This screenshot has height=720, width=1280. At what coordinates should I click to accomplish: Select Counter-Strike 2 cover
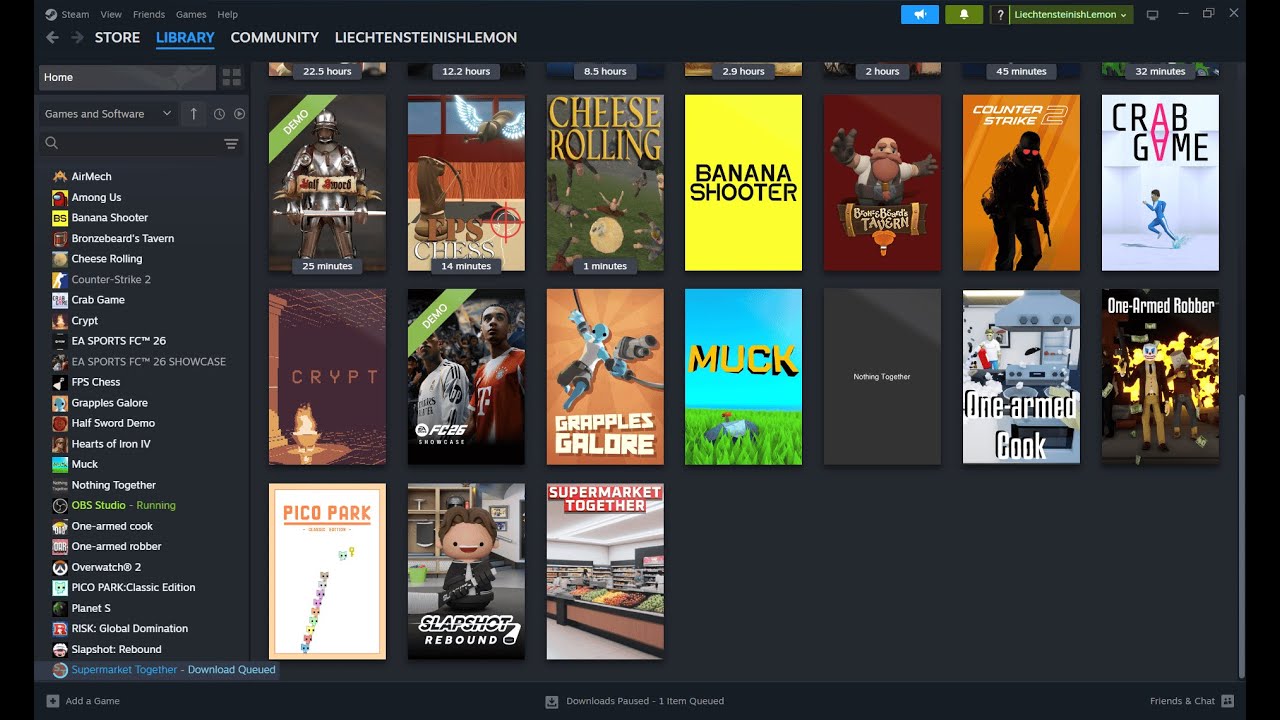pos(1021,183)
